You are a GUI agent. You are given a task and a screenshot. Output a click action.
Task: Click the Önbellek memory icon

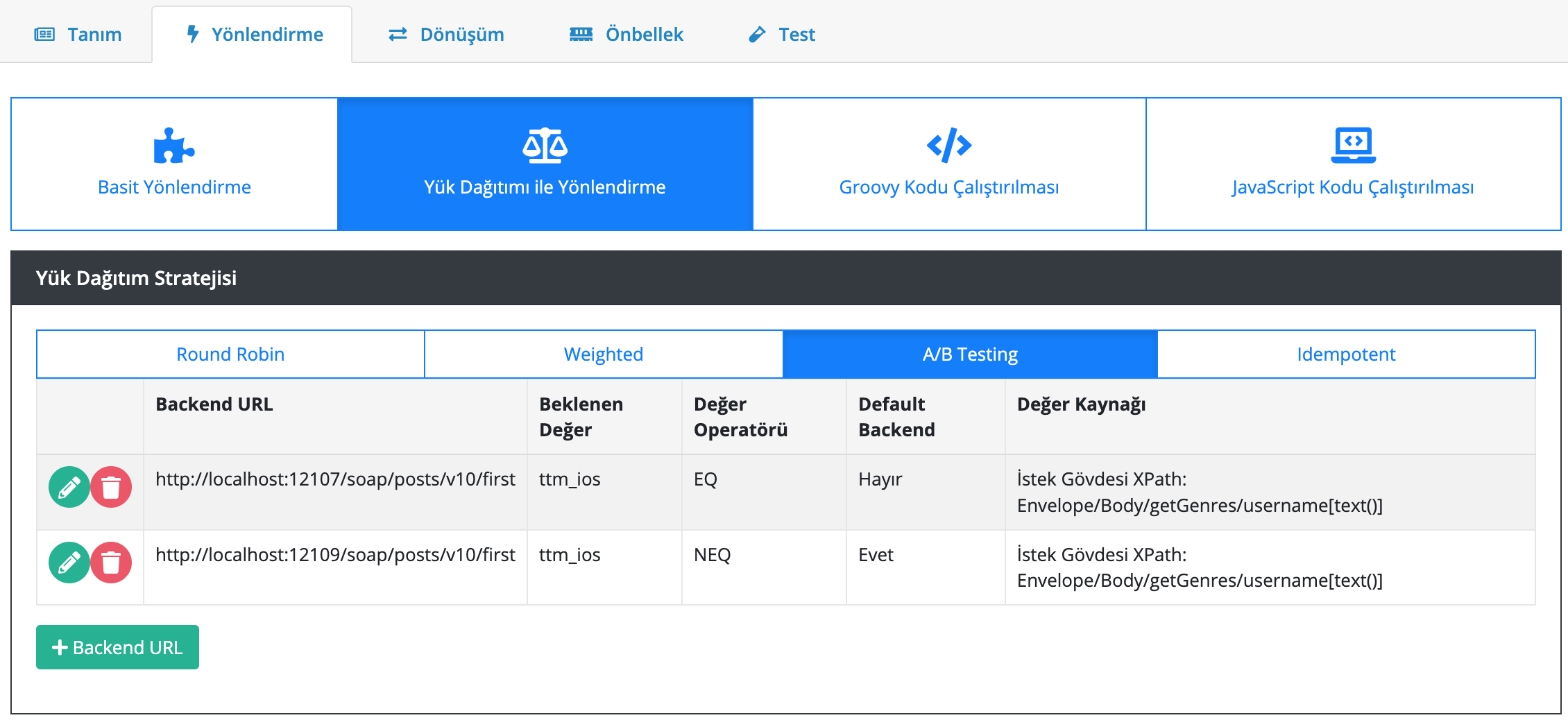(x=581, y=34)
